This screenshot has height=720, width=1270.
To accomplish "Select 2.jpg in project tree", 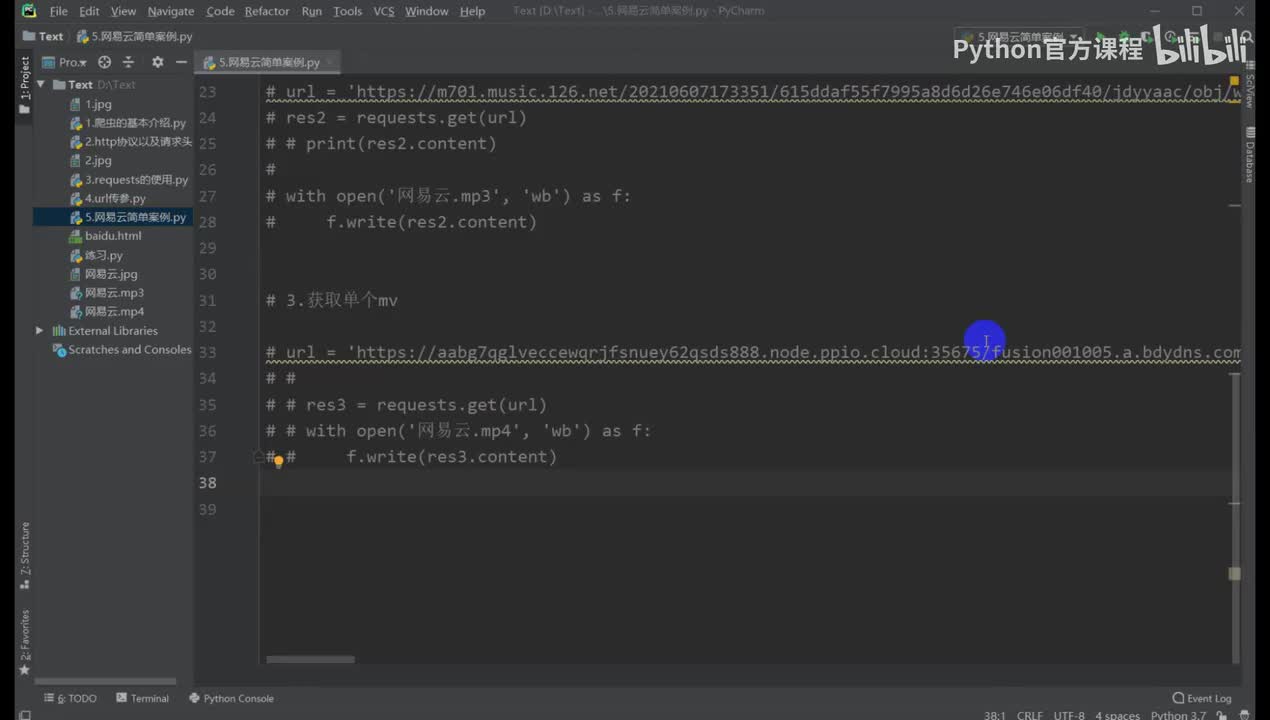I will [x=90, y=160].
